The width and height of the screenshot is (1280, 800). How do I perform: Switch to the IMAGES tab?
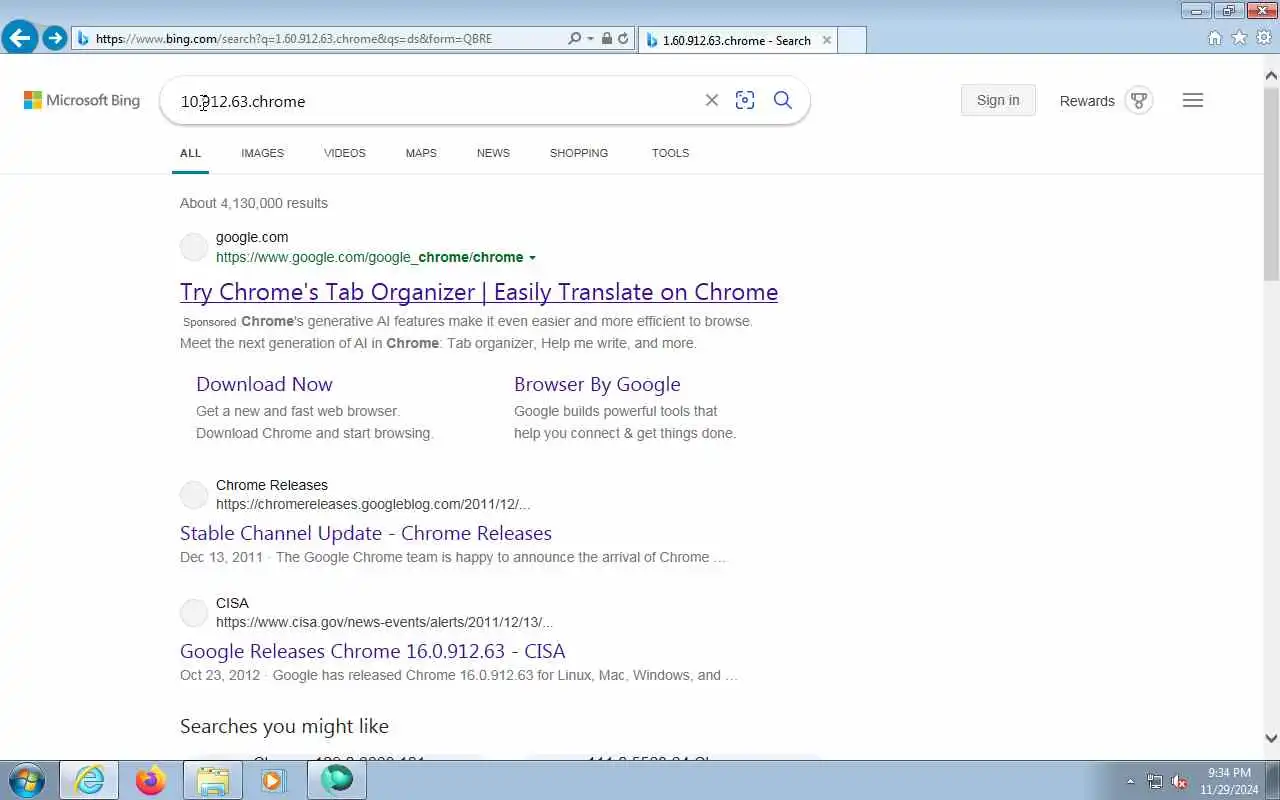pos(262,153)
